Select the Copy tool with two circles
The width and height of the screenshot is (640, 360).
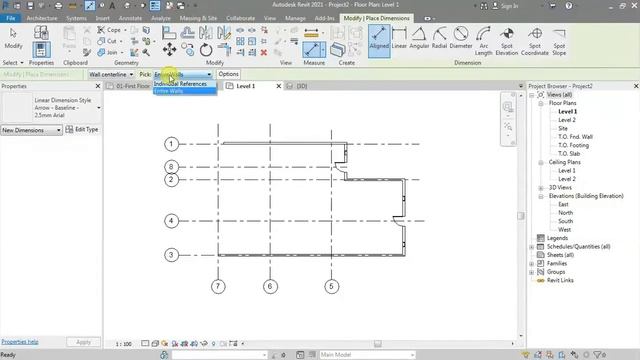(188, 50)
